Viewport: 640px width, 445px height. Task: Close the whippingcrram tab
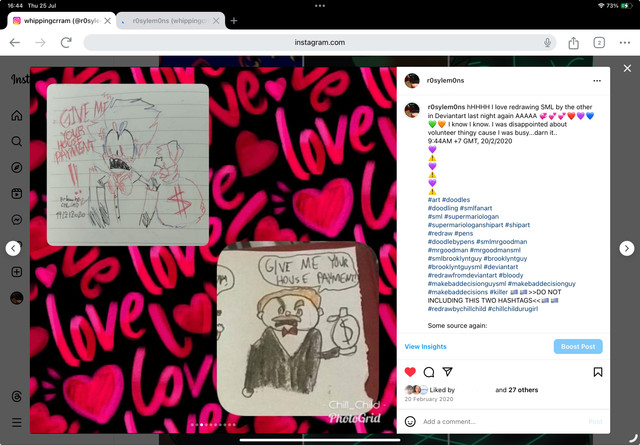(x=108, y=20)
